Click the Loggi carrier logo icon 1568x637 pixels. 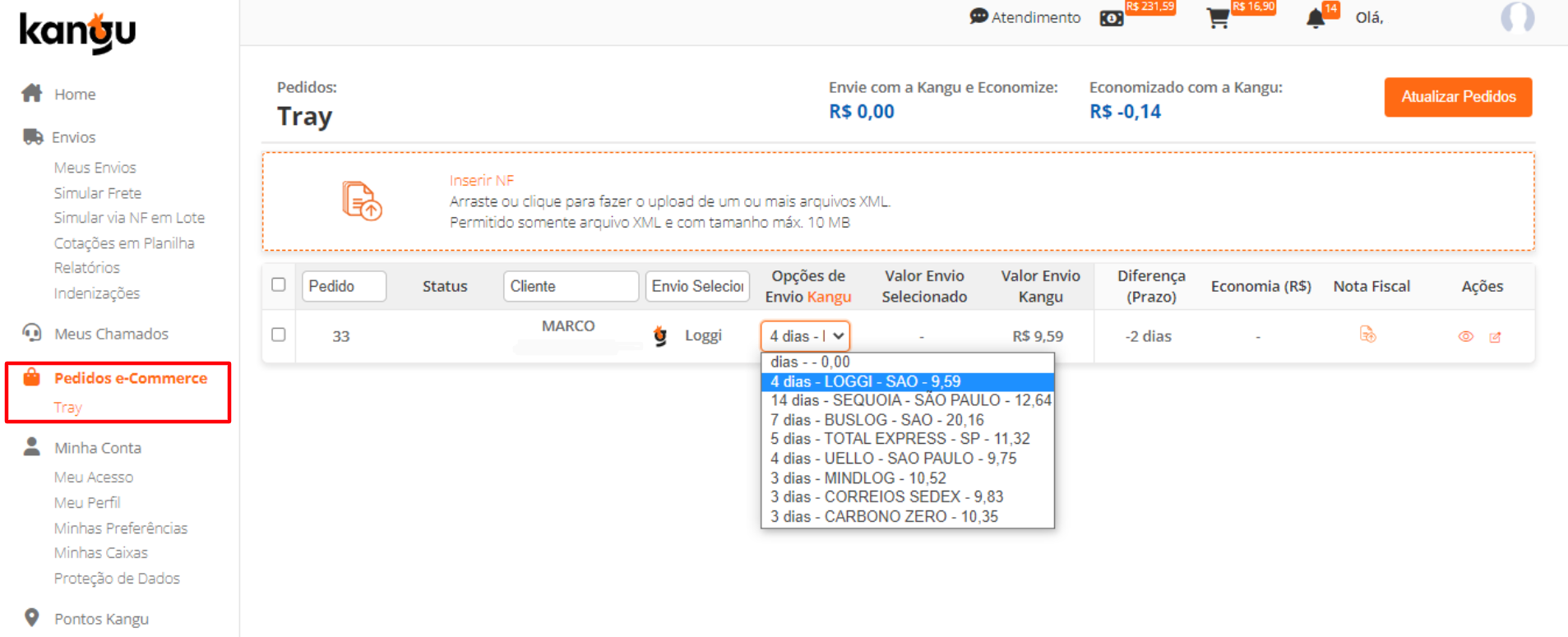[x=659, y=335]
